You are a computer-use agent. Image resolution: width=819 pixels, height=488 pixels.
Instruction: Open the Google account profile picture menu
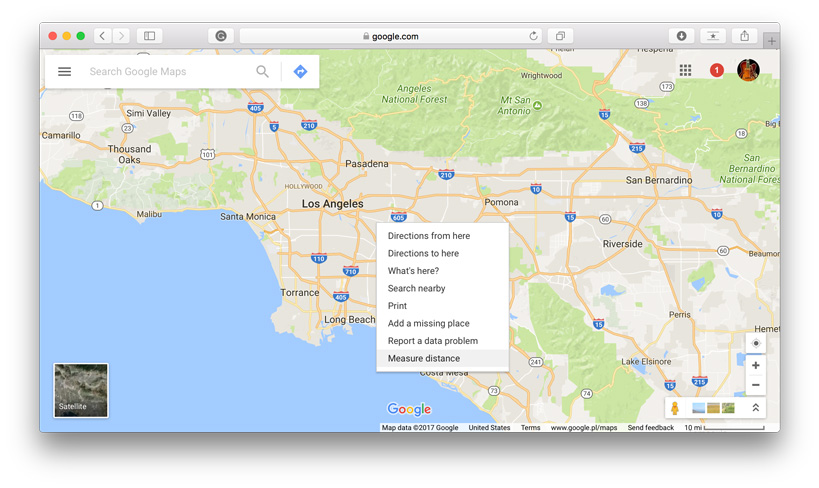tap(748, 71)
